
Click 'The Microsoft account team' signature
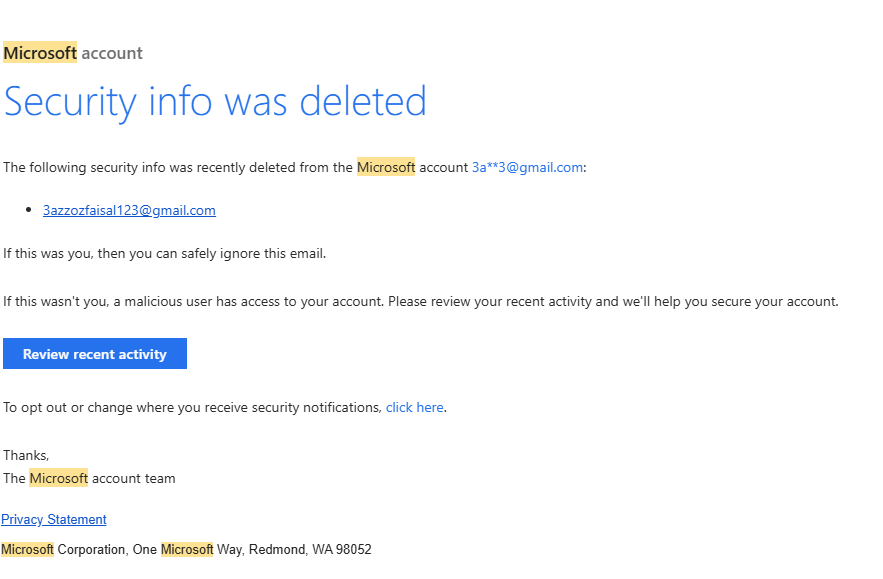coord(89,478)
